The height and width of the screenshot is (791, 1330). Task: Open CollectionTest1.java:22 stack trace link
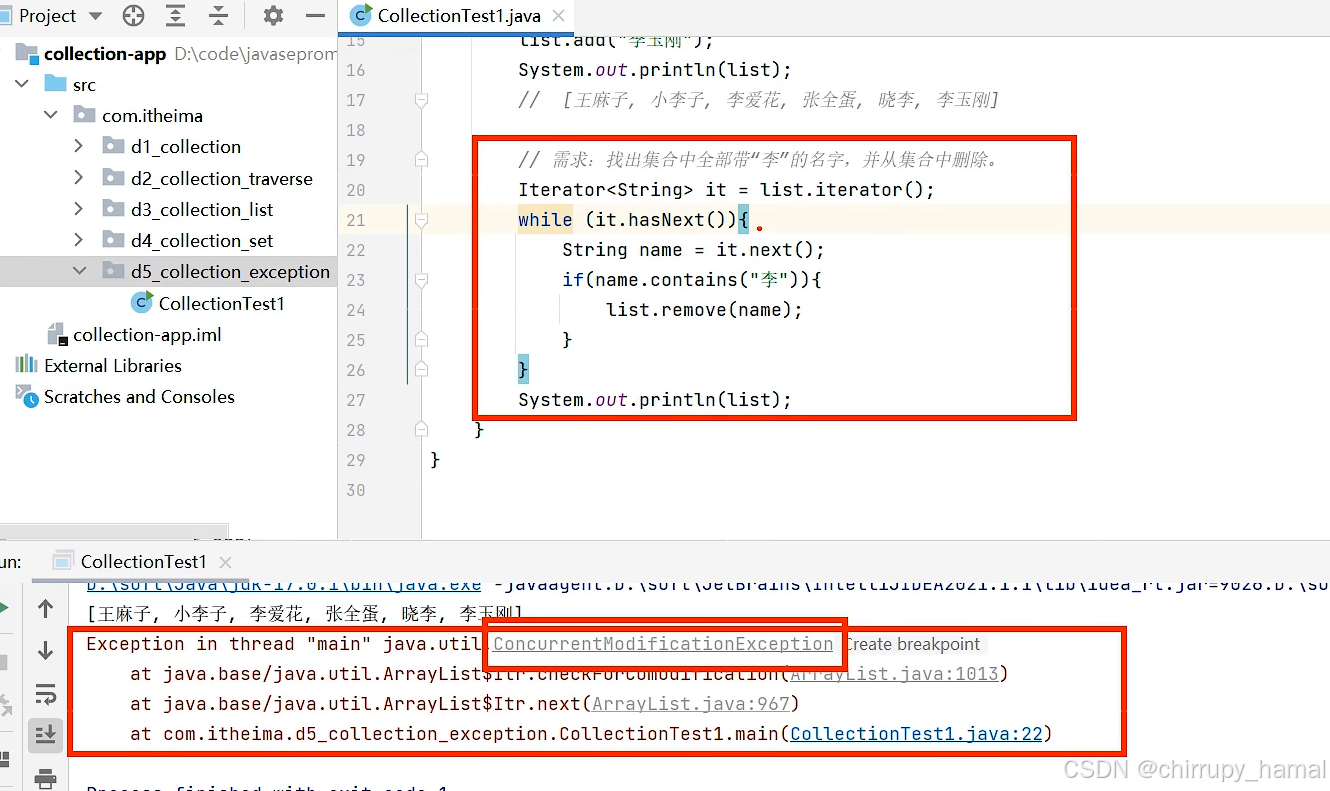pyautogui.click(x=917, y=734)
